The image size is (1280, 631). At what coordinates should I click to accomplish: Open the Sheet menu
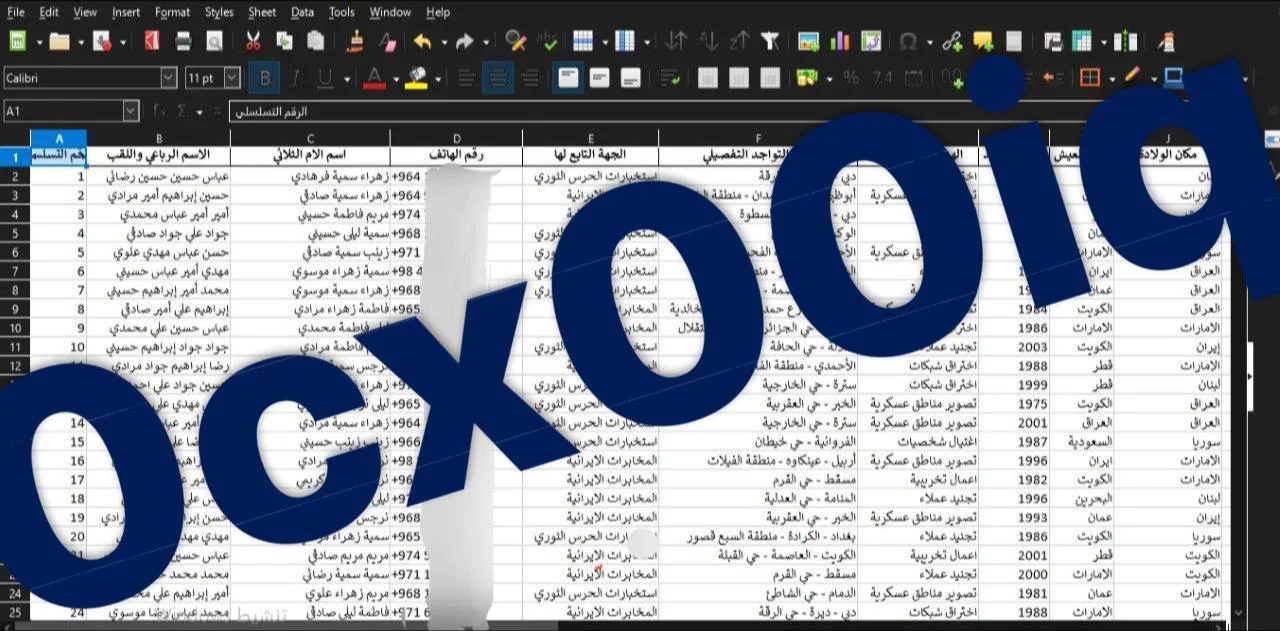(x=262, y=12)
